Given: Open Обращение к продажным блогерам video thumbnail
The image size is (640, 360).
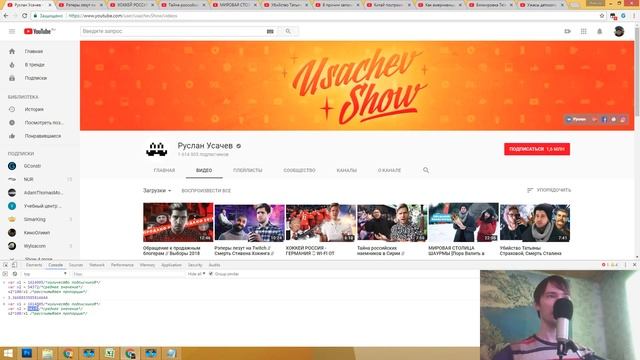Looking at the screenshot, I should click(178, 222).
